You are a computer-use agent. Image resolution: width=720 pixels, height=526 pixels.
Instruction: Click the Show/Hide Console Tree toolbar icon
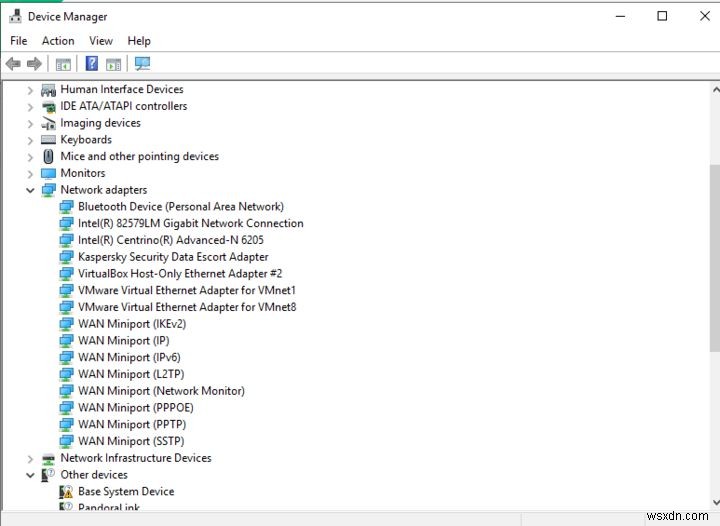click(63, 64)
